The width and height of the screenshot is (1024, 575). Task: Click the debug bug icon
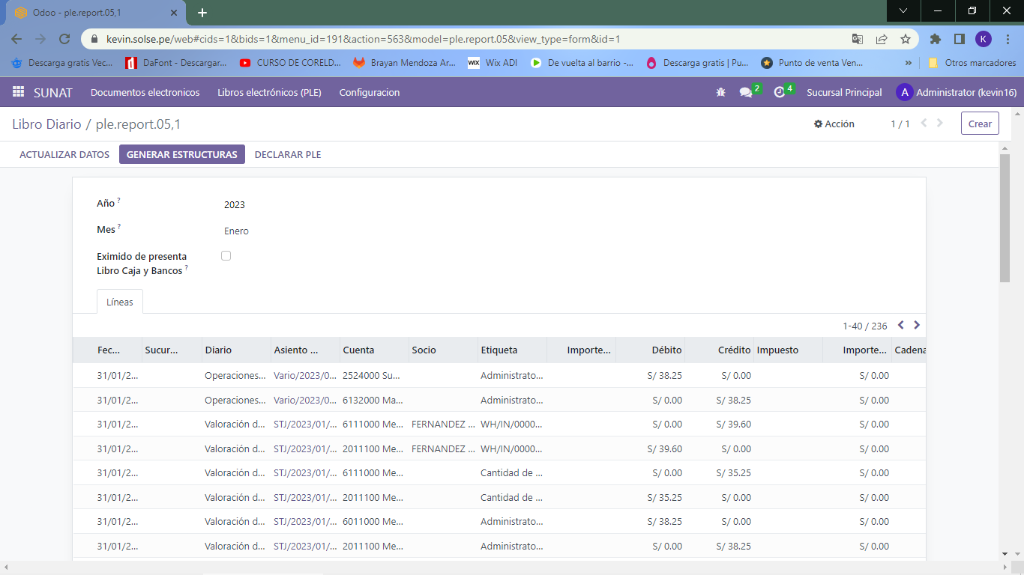point(721,92)
